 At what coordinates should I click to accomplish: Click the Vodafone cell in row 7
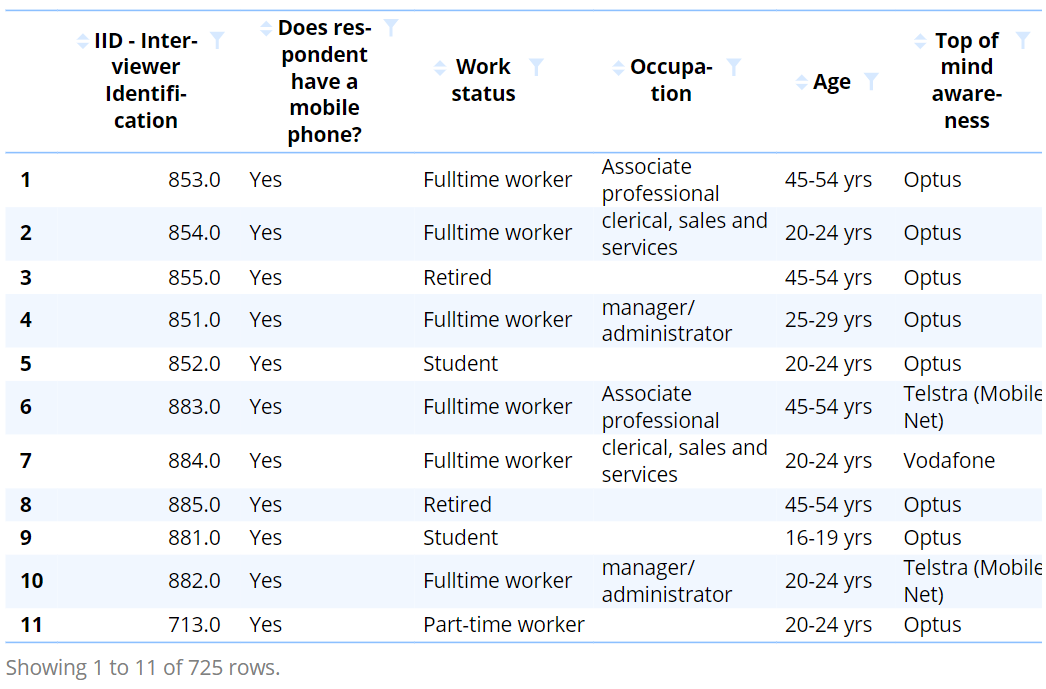(949, 461)
